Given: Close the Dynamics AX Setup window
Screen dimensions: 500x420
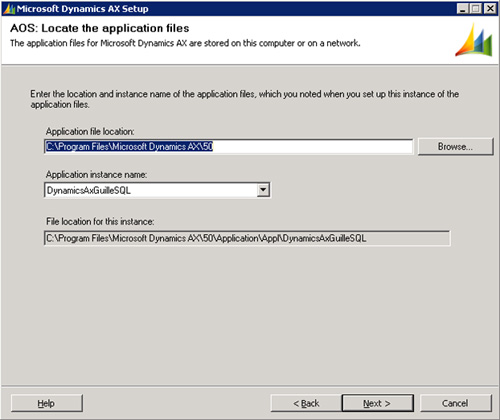Looking at the screenshot, I should coord(490,8).
